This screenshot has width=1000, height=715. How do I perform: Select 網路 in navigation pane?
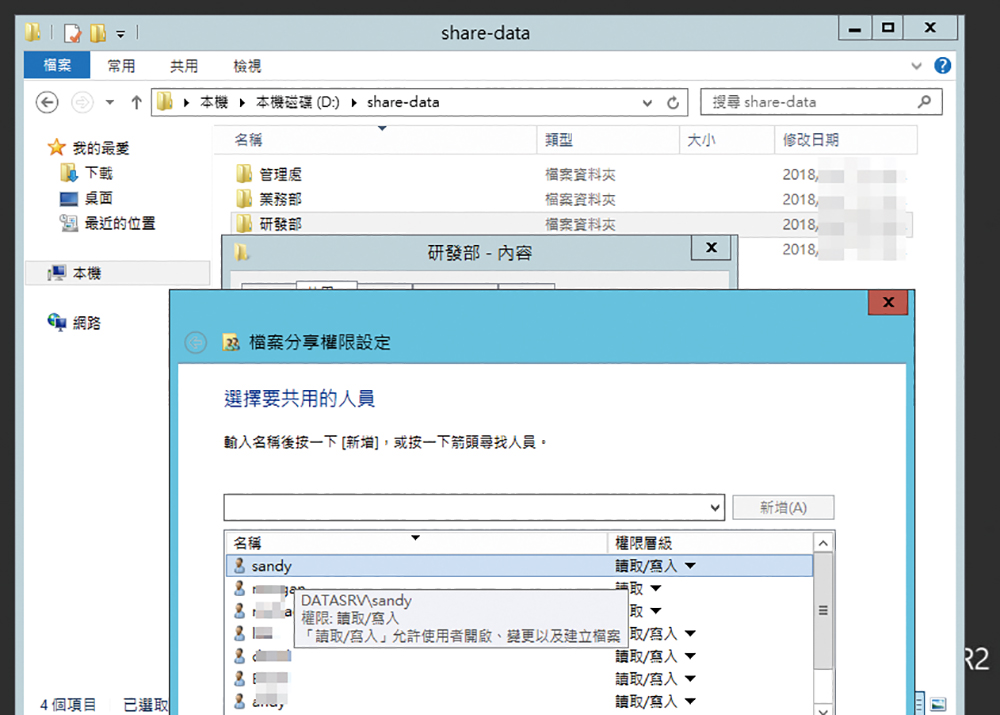(87, 323)
